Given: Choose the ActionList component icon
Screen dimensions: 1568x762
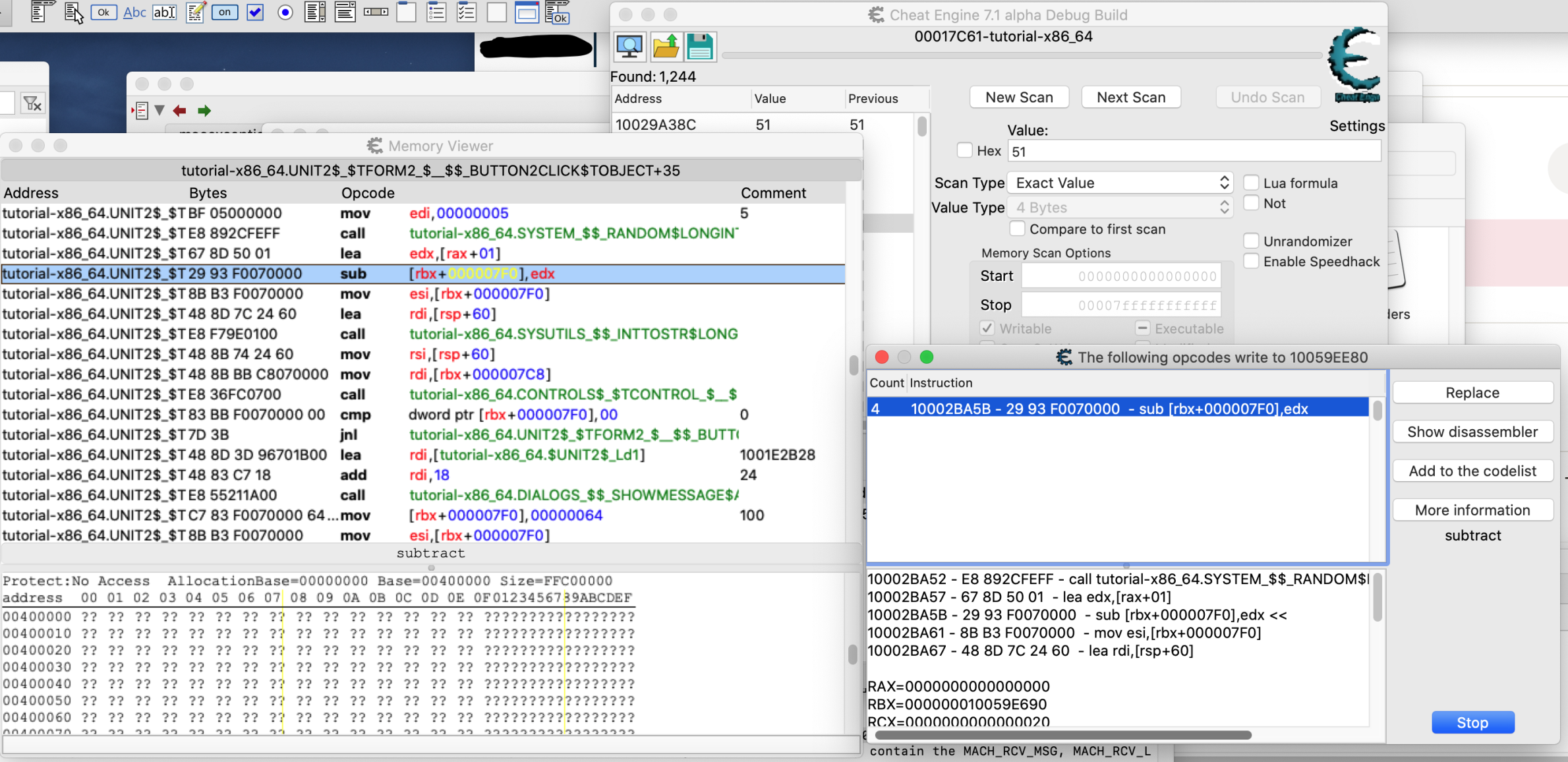Looking at the screenshot, I should (x=558, y=12).
